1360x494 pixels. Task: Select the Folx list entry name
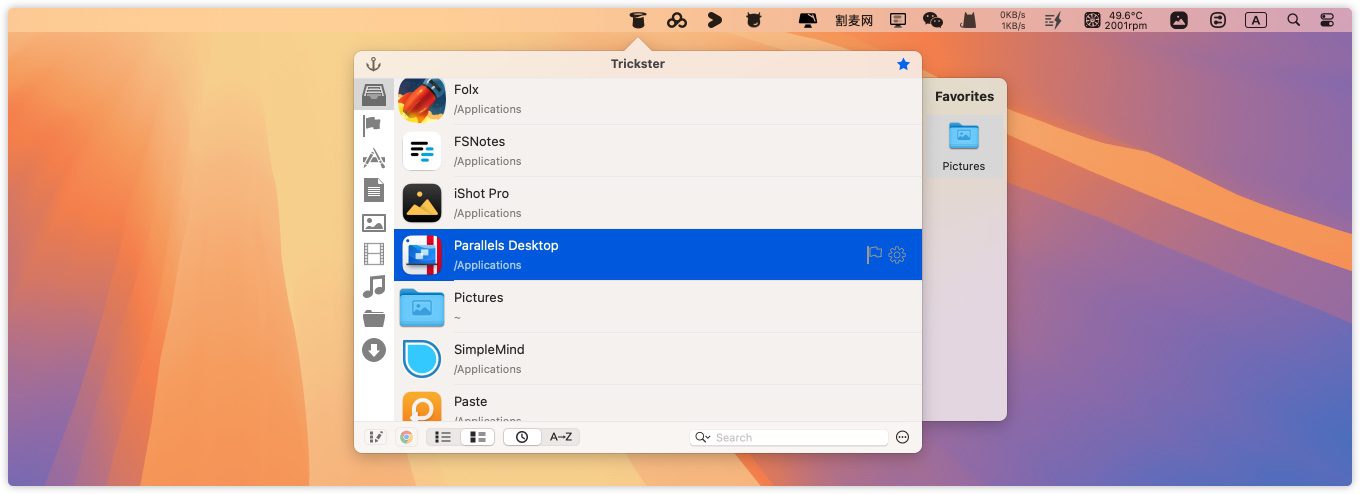pyautogui.click(x=466, y=89)
